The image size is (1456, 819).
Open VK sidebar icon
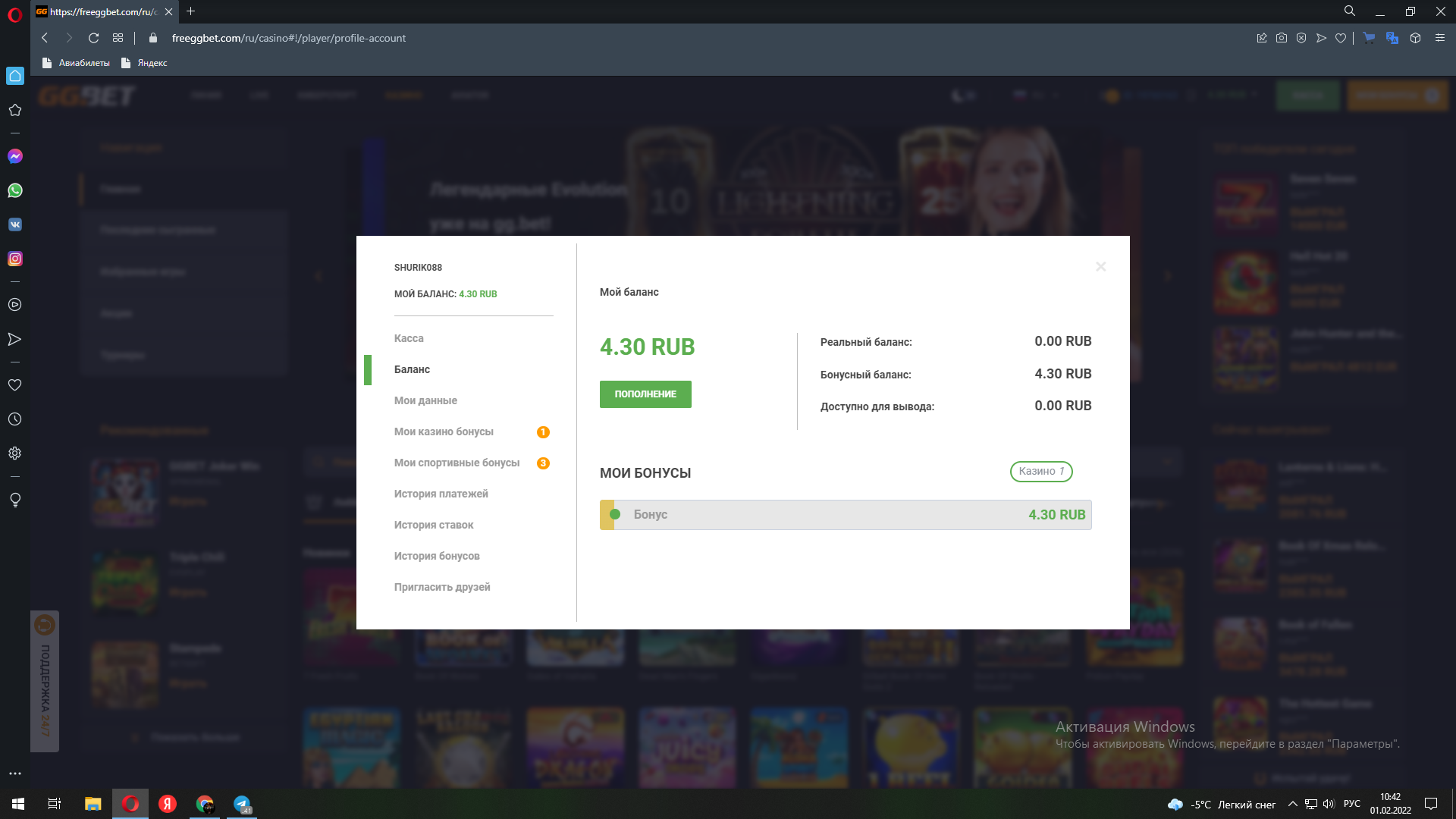click(x=15, y=224)
